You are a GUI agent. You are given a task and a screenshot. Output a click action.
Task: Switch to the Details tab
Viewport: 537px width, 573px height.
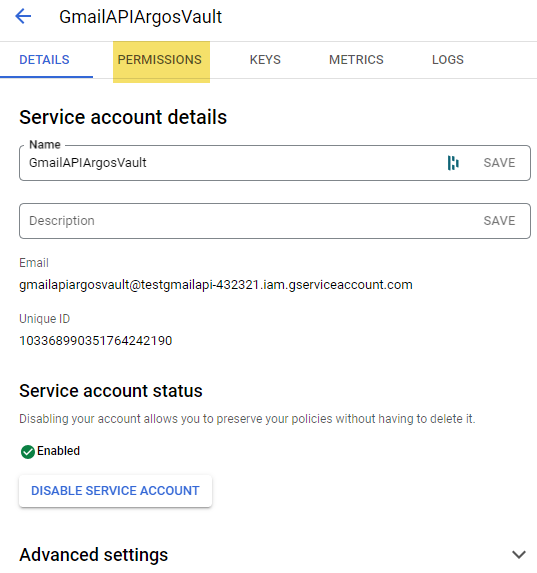click(x=44, y=60)
